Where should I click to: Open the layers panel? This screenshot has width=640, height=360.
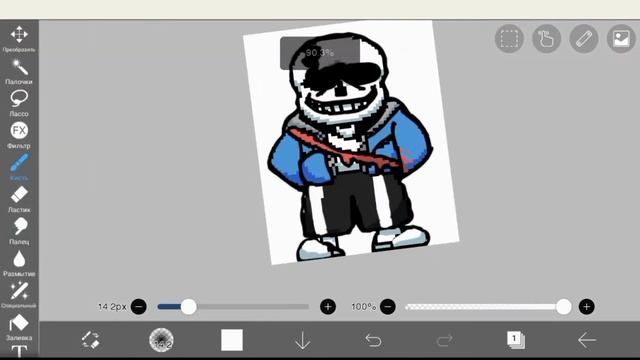[x=516, y=340]
